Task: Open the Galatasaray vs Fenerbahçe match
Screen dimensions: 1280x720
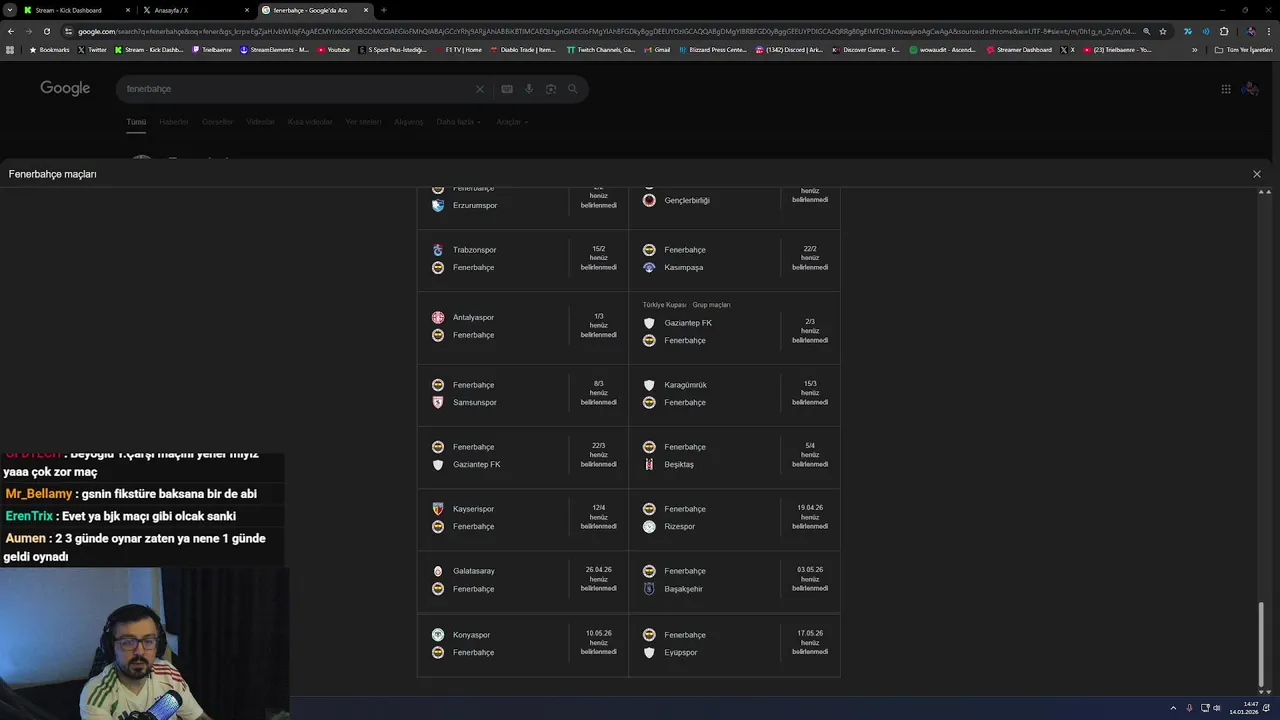Action: pos(523,580)
